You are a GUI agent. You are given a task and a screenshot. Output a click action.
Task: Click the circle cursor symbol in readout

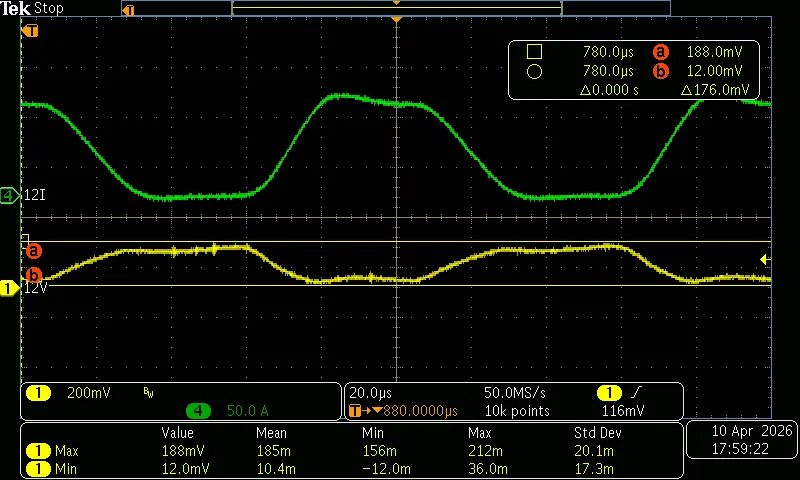click(x=534, y=71)
